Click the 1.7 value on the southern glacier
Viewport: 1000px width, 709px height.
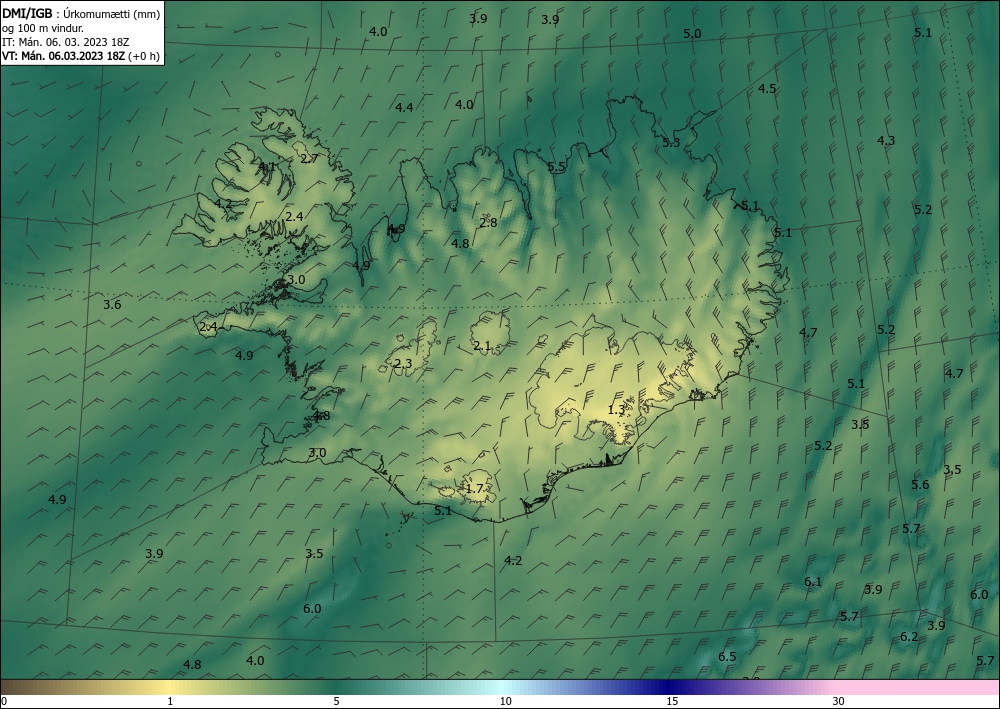pos(474,489)
